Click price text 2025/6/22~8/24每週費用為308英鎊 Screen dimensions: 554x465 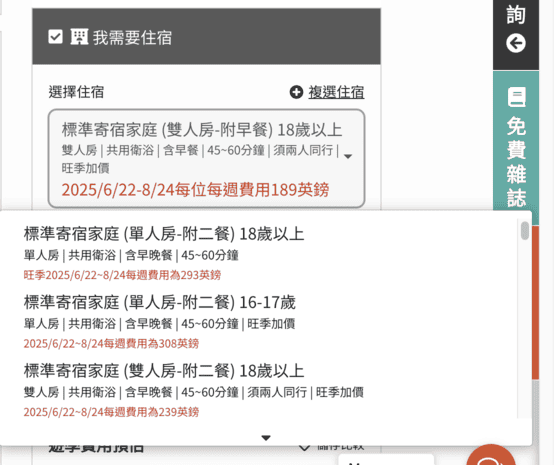[111, 343]
